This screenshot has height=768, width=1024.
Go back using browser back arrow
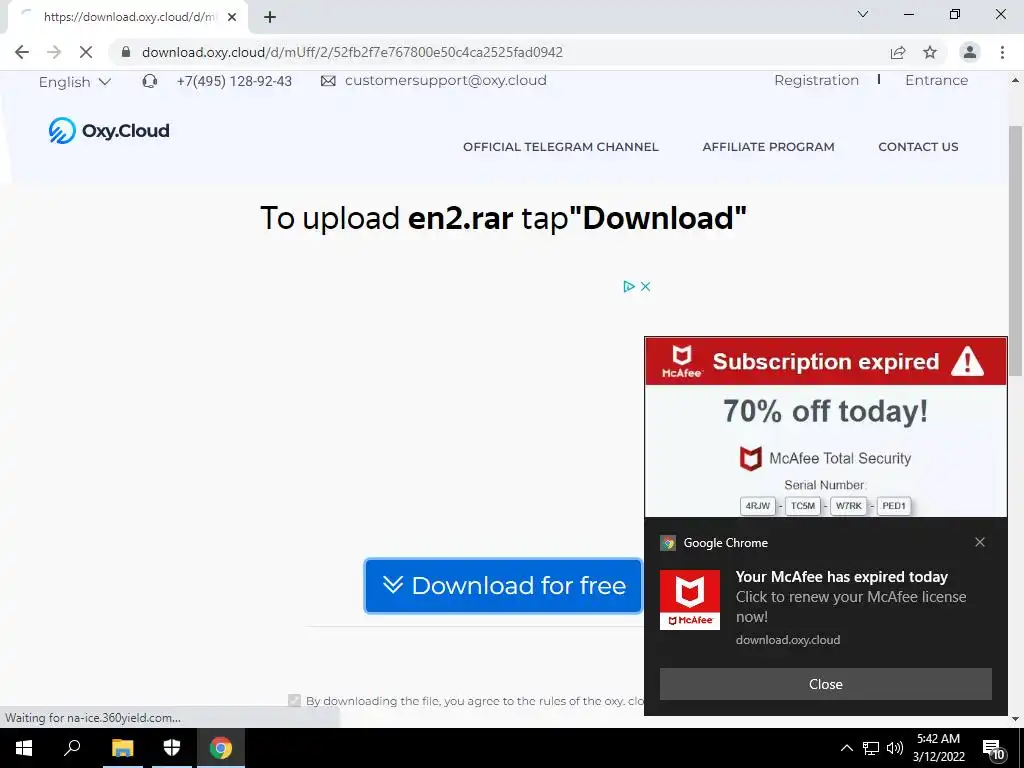click(x=22, y=52)
